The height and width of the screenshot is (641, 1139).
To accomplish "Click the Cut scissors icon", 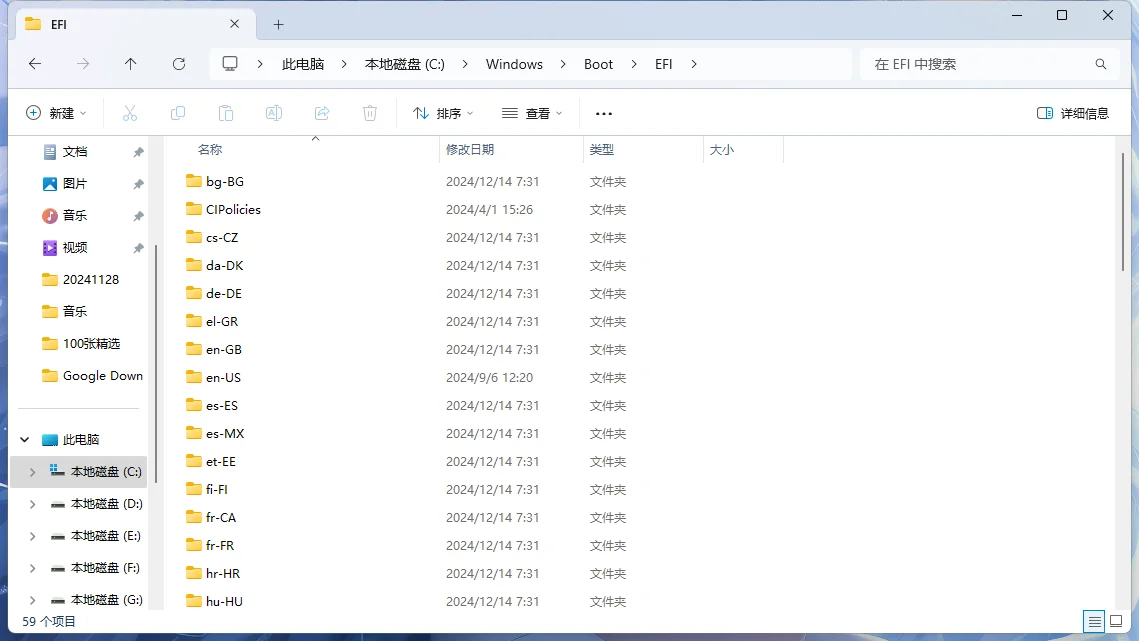I will click(x=130, y=113).
